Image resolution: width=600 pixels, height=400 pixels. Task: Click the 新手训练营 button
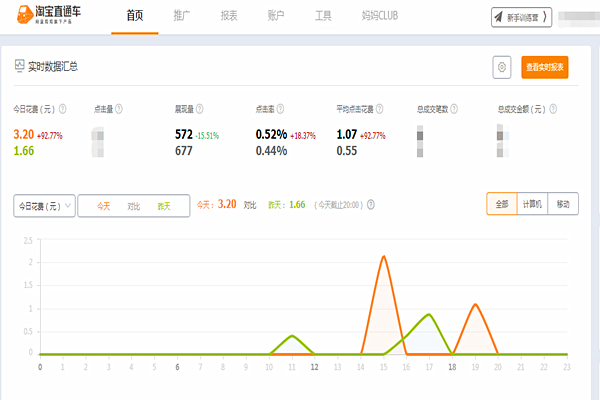pyautogui.click(x=522, y=17)
